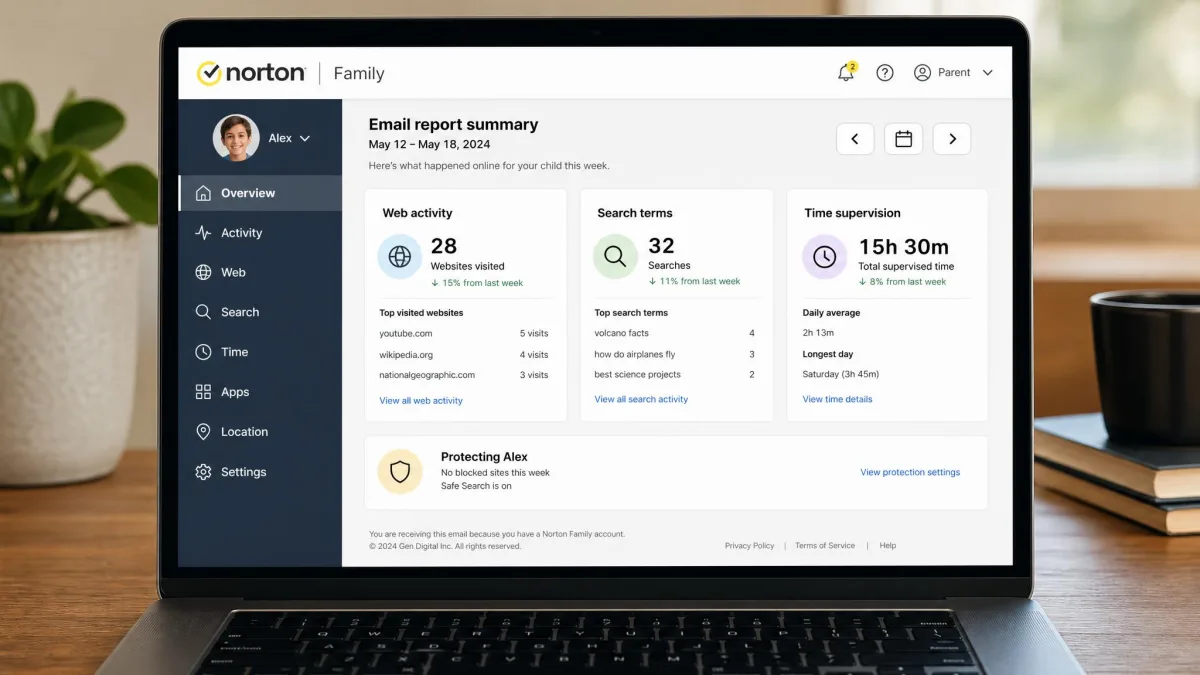
Task: Open the Terms of Service link
Action: coord(825,546)
